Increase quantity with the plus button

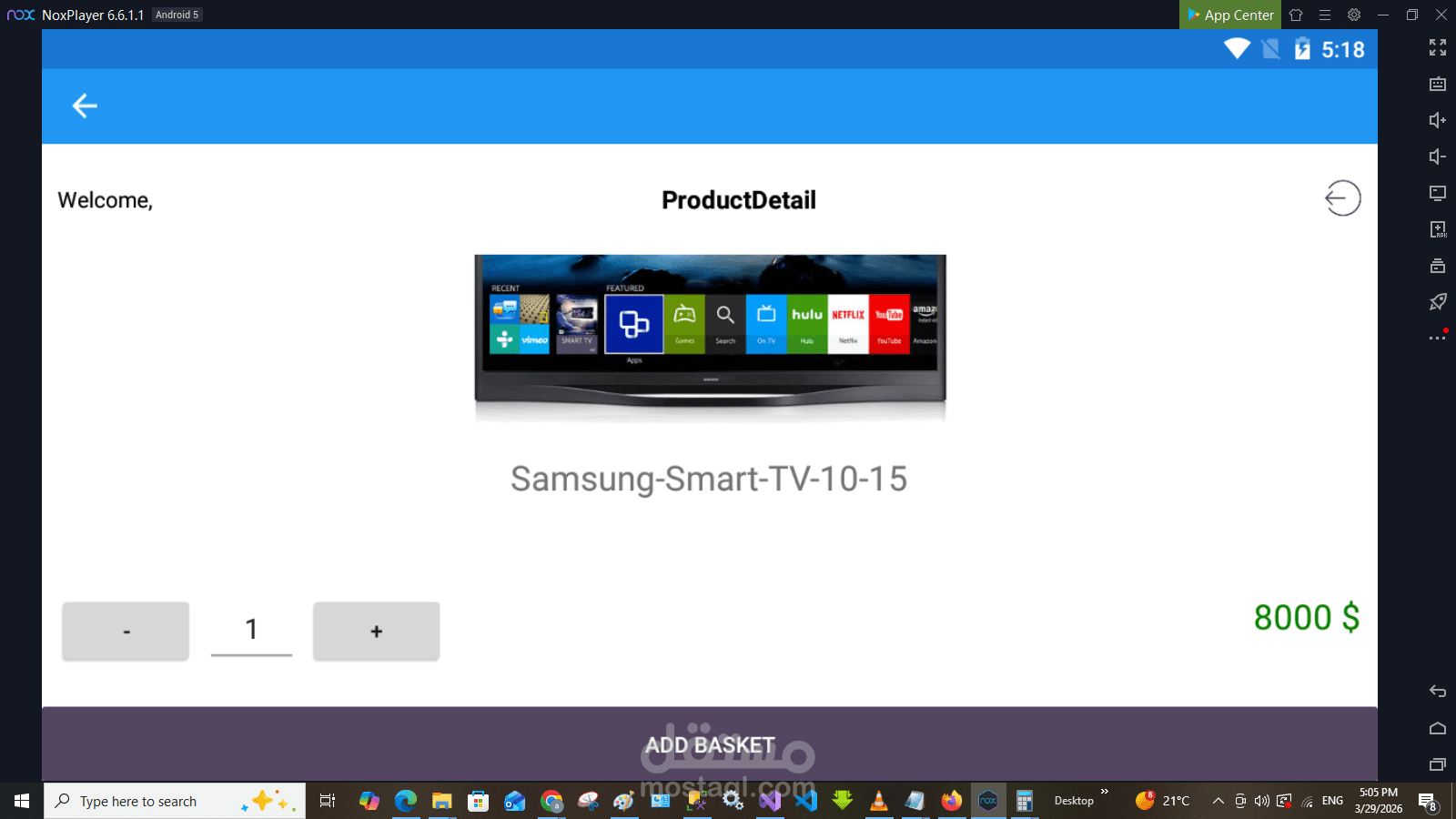[x=376, y=631]
